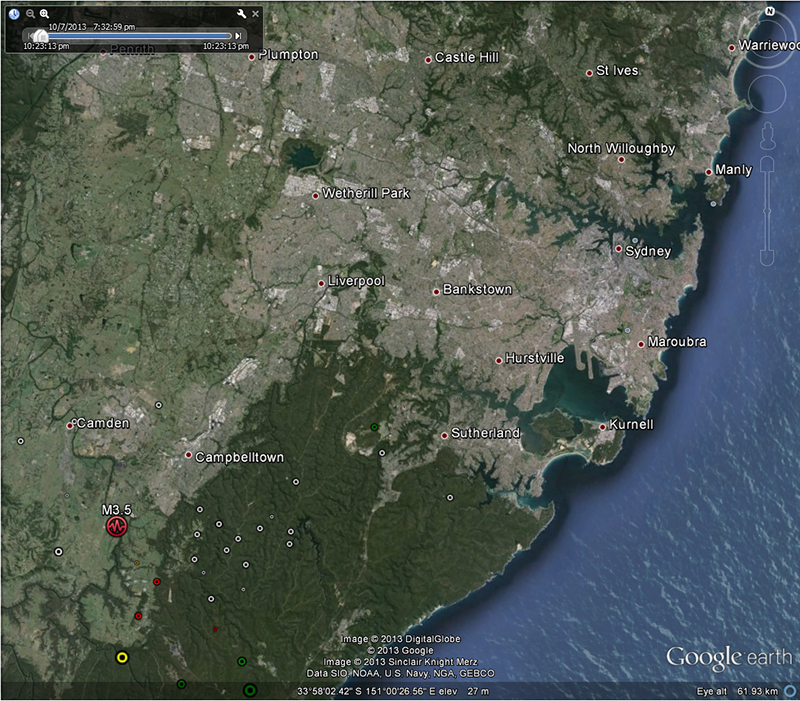
Task: Click the Wetherill Park placemark
Action: click(315, 196)
